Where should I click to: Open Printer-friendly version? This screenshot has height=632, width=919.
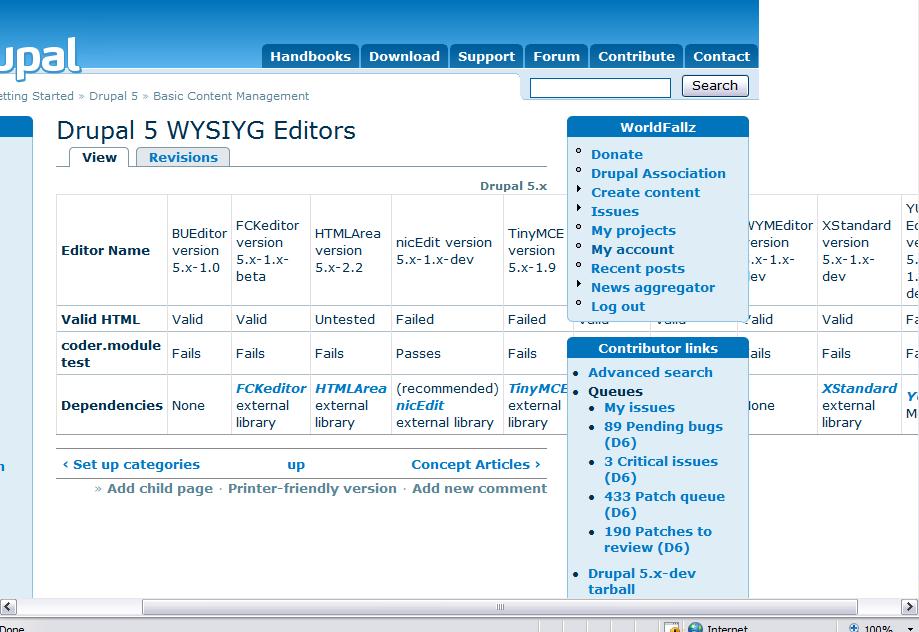coord(312,488)
